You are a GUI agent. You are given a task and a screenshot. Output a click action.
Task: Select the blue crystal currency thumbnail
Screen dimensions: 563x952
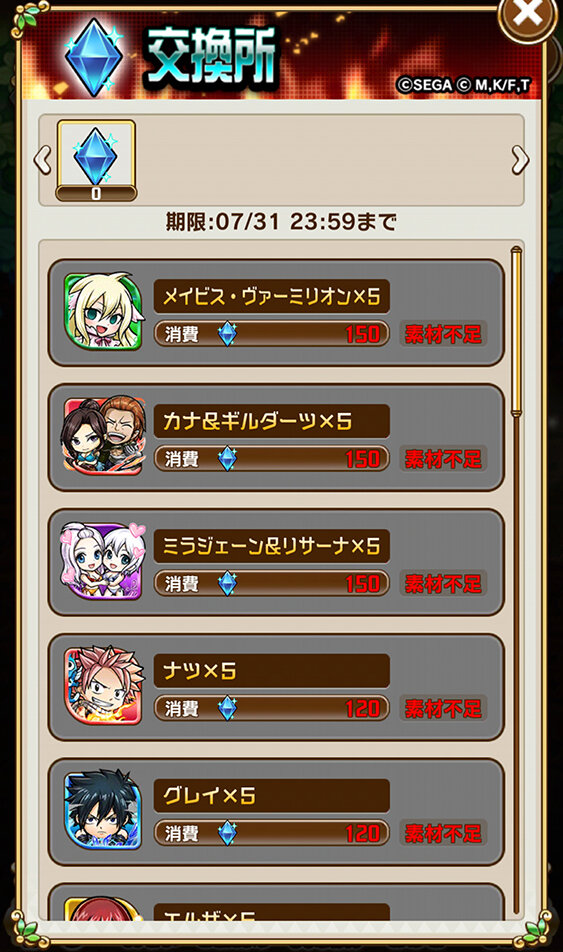coord(96,160)
